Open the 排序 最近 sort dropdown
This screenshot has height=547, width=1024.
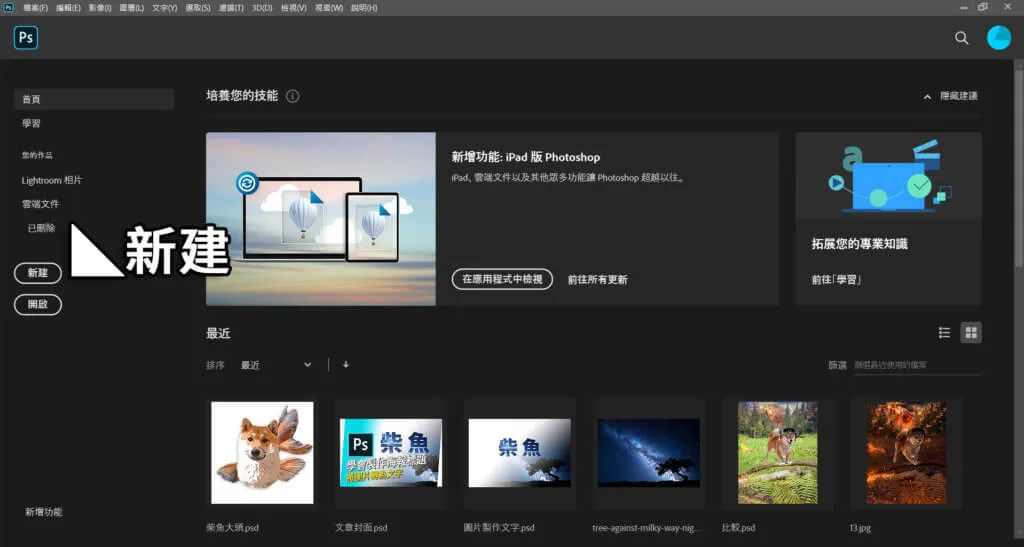[x=276, y=365]
